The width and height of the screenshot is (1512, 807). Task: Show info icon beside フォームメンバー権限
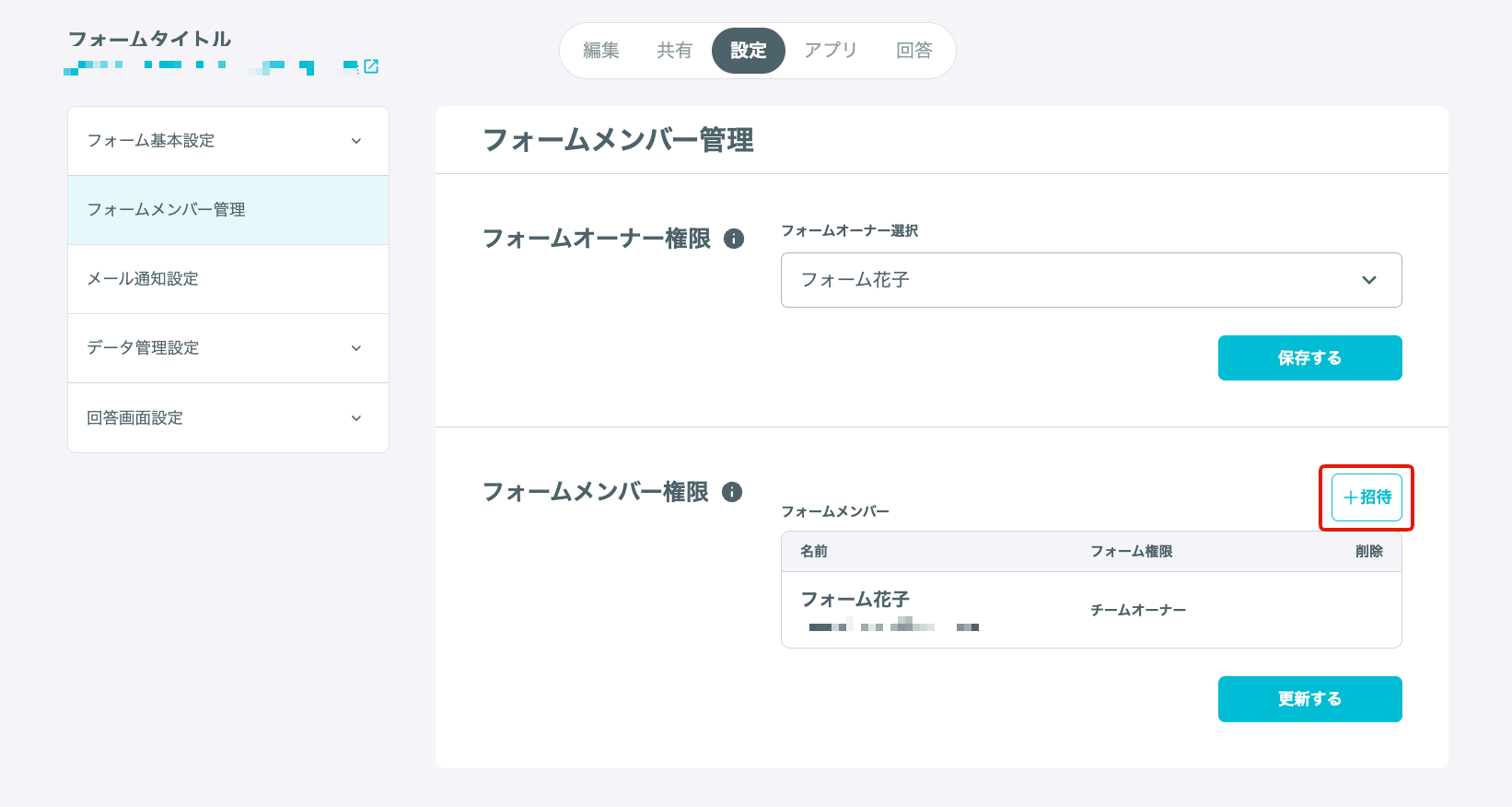tap(732, 492)
